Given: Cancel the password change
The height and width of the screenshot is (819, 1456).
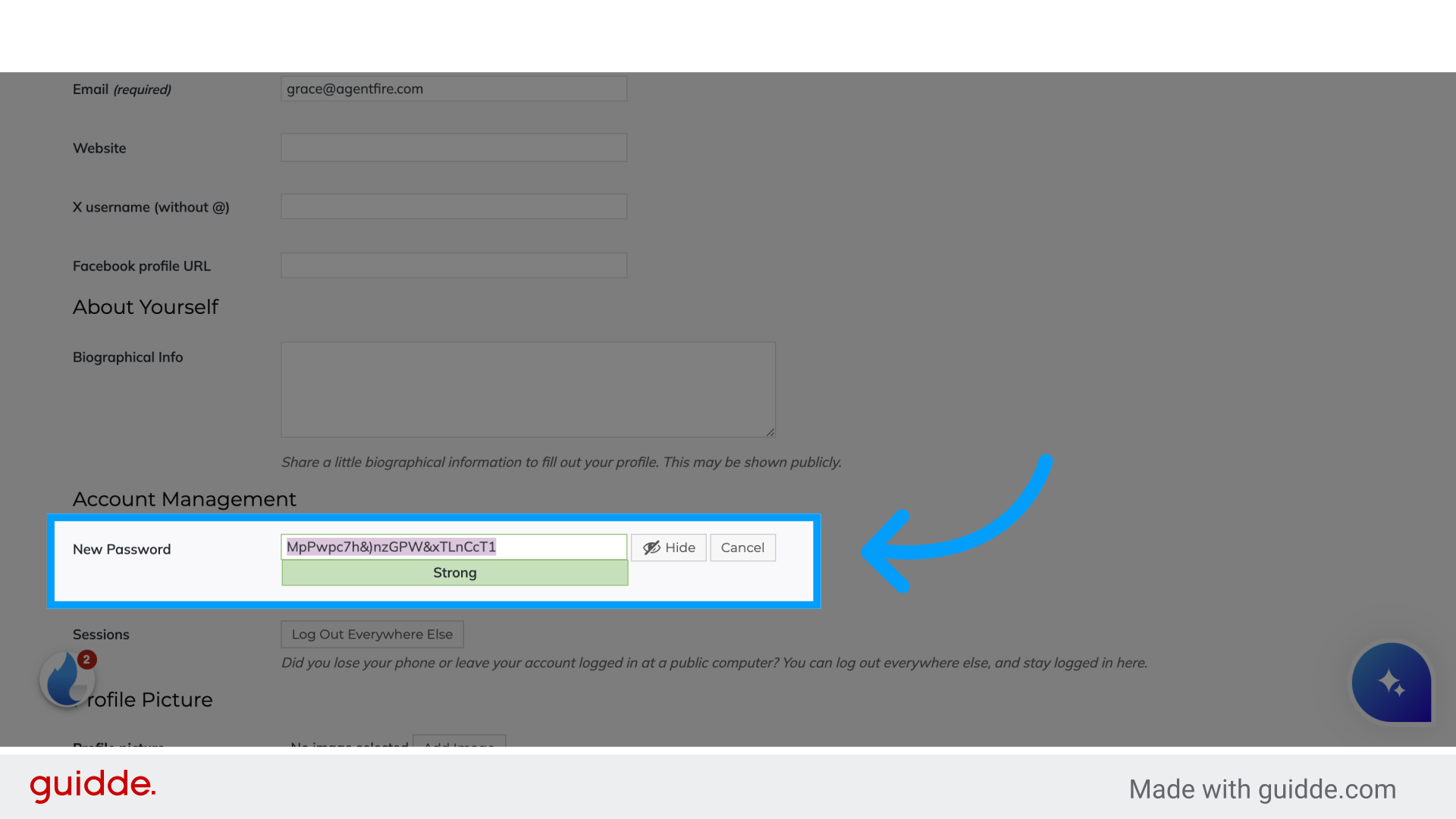Looking at the screenshot, I should [x=742, y=548].
